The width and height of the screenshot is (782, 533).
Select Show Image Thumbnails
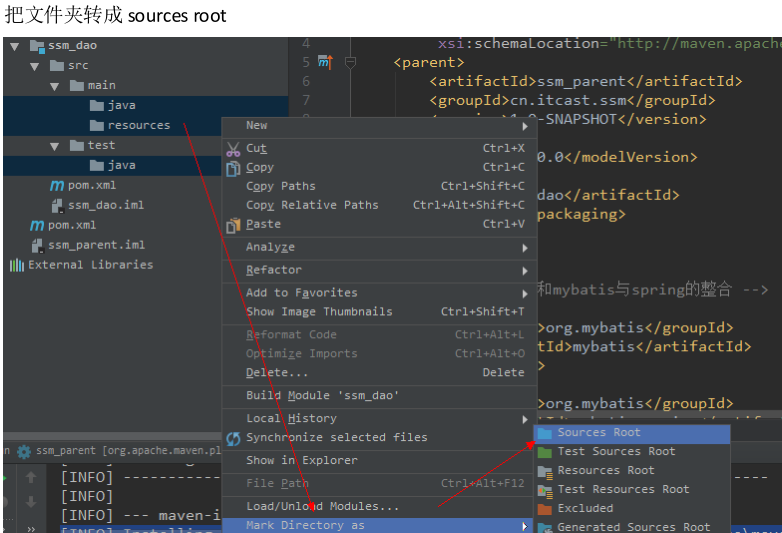(379, 312)
